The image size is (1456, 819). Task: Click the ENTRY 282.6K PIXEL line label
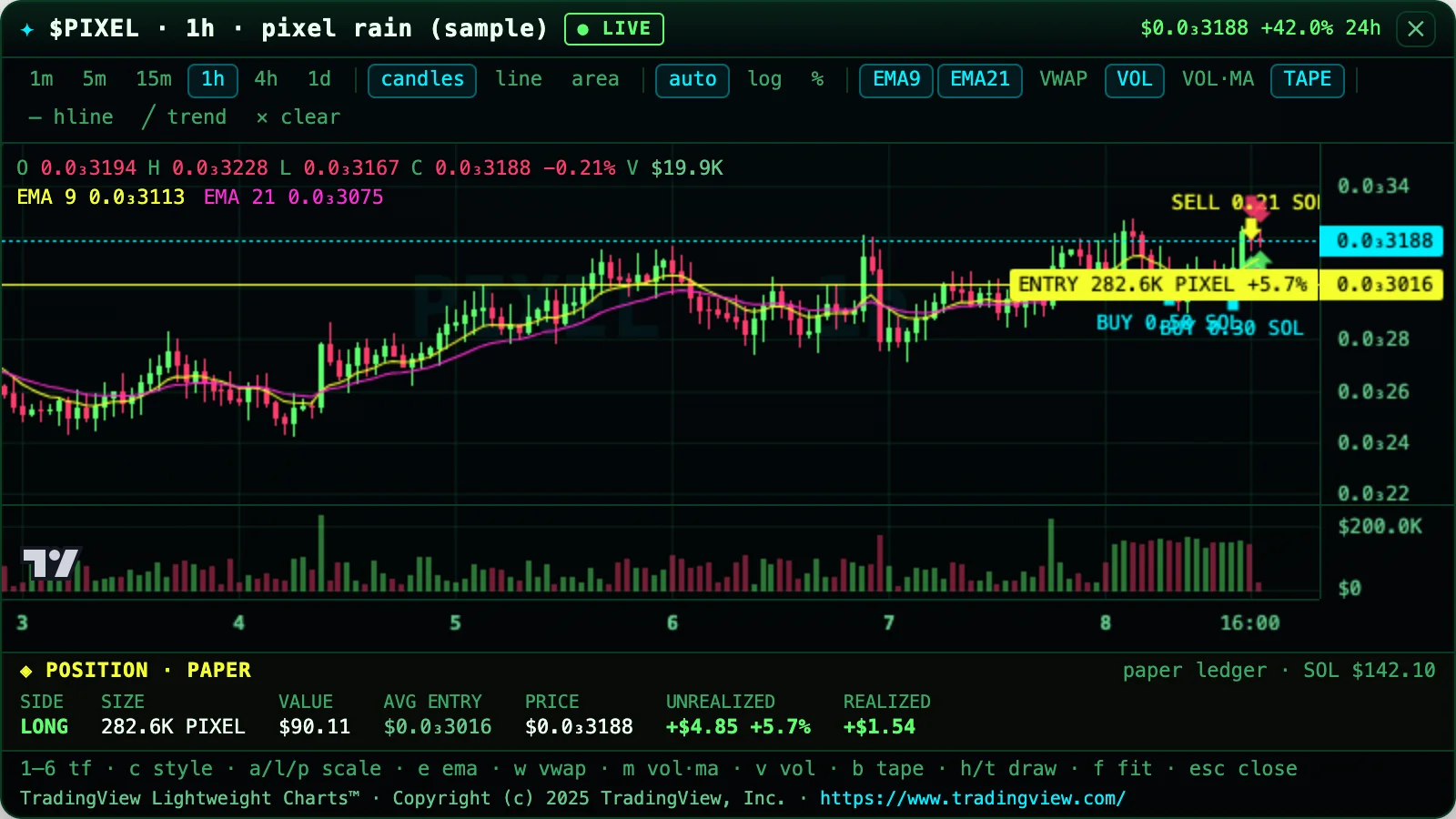click(x=1163, y=285)
